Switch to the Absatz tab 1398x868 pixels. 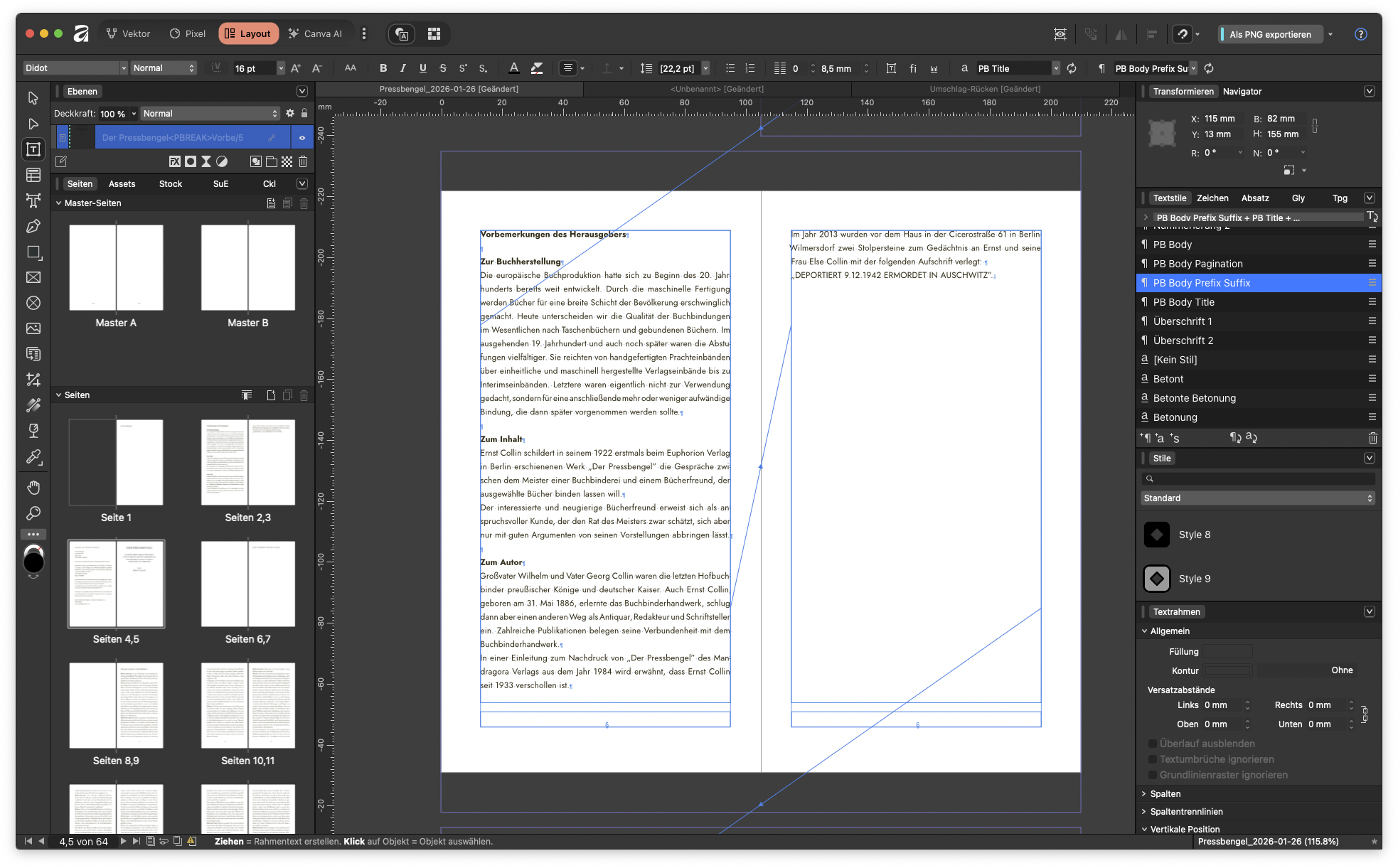(x=1255, y=198)
